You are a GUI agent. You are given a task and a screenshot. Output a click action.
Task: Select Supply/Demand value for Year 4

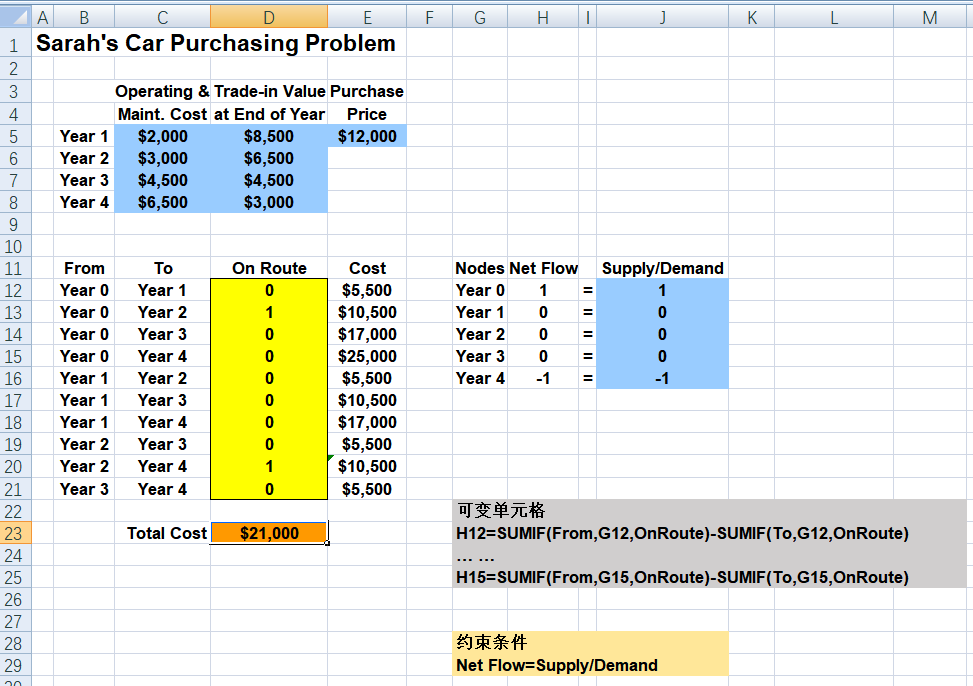[x=662, y=379]
